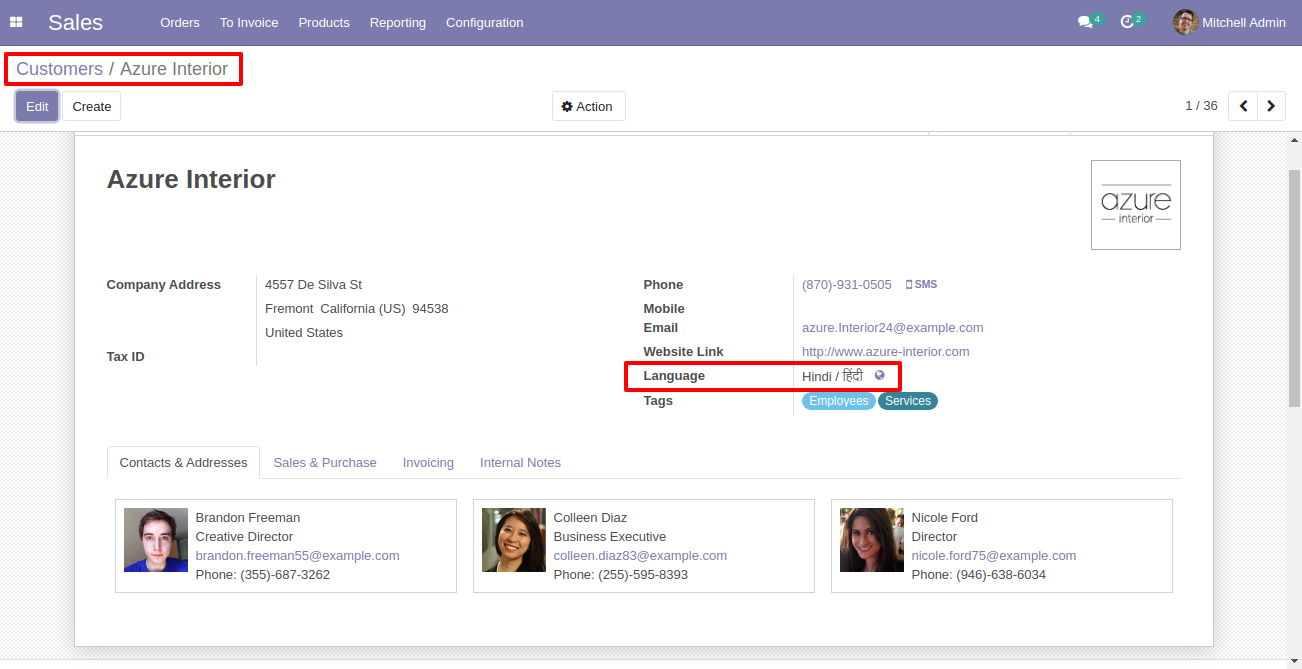Click Brandon Freeman name on card

[x=248, y=518]
